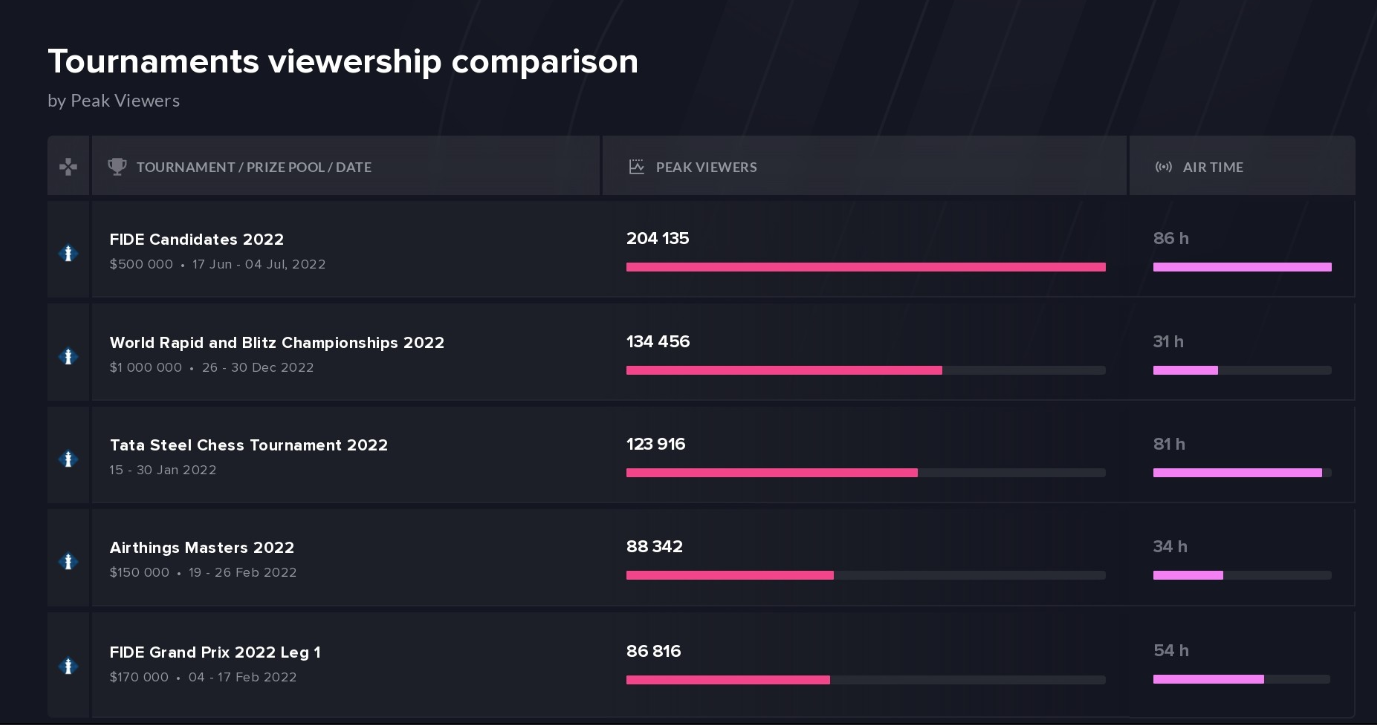Click chess icon in FIDE Candidates 2022 row
The height and width of the screenshot is (725, 1377).
click(x=68, y=253)
